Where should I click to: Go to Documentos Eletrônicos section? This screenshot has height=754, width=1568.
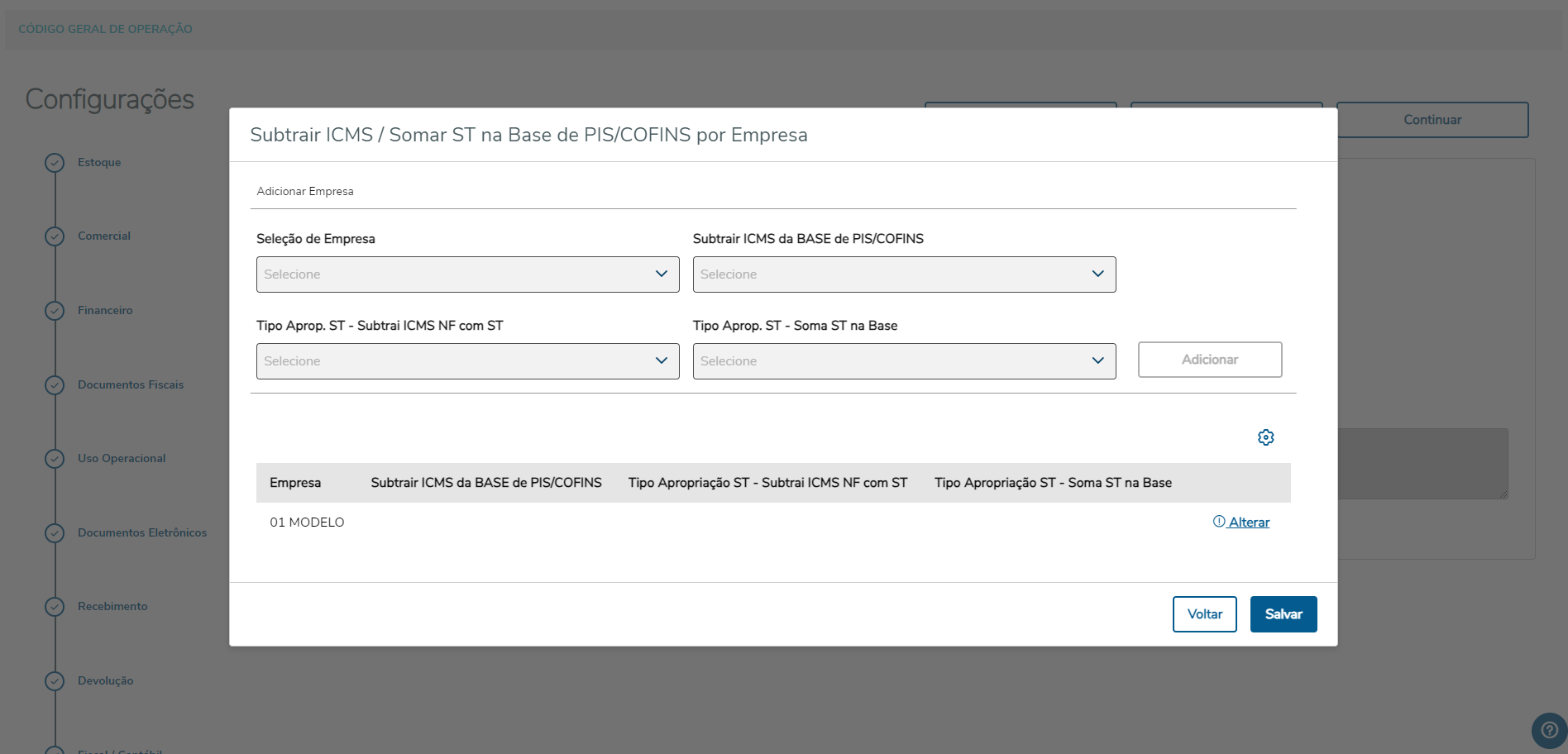click(142, 533)
